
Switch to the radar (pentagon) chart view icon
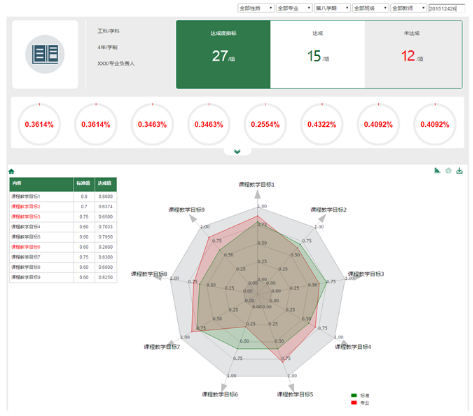[x=448, y=170]
